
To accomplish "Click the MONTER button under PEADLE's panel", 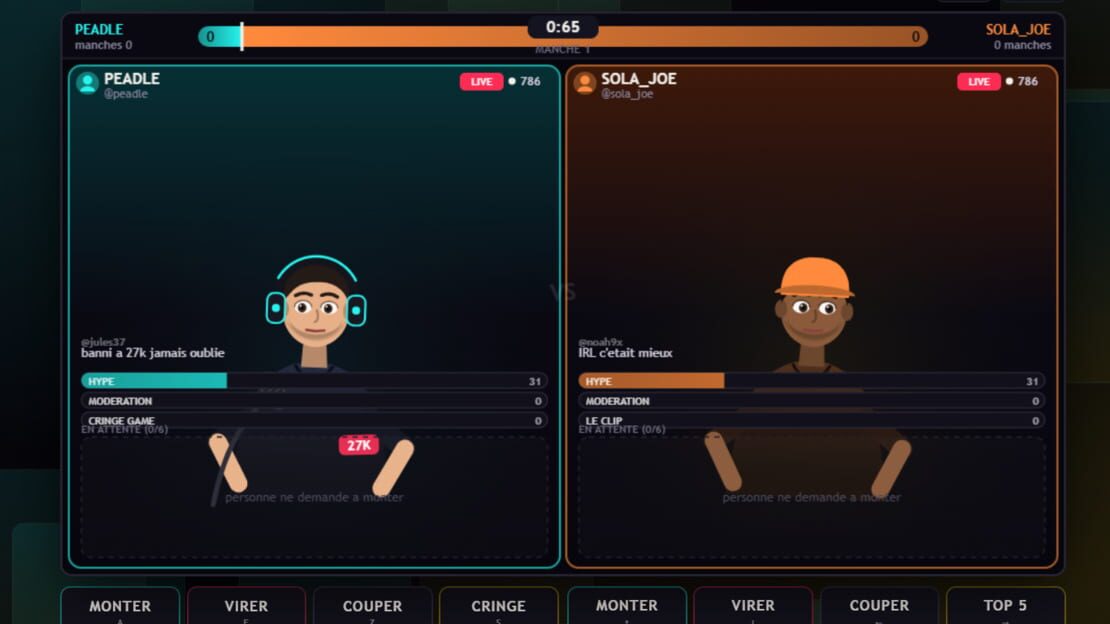I will point(120,606).
